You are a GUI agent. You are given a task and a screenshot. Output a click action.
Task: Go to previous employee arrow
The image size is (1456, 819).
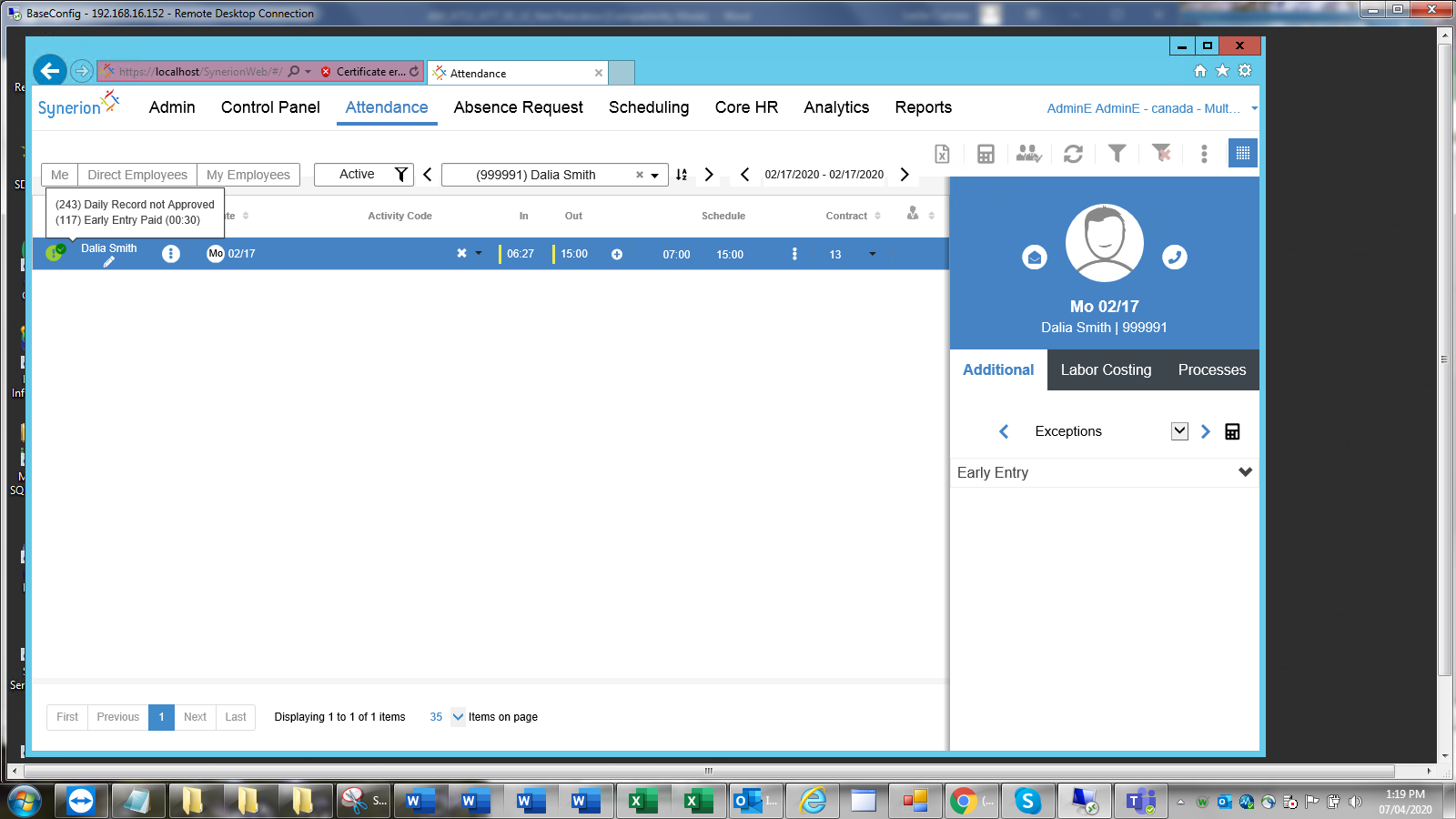tap(428, 175)
